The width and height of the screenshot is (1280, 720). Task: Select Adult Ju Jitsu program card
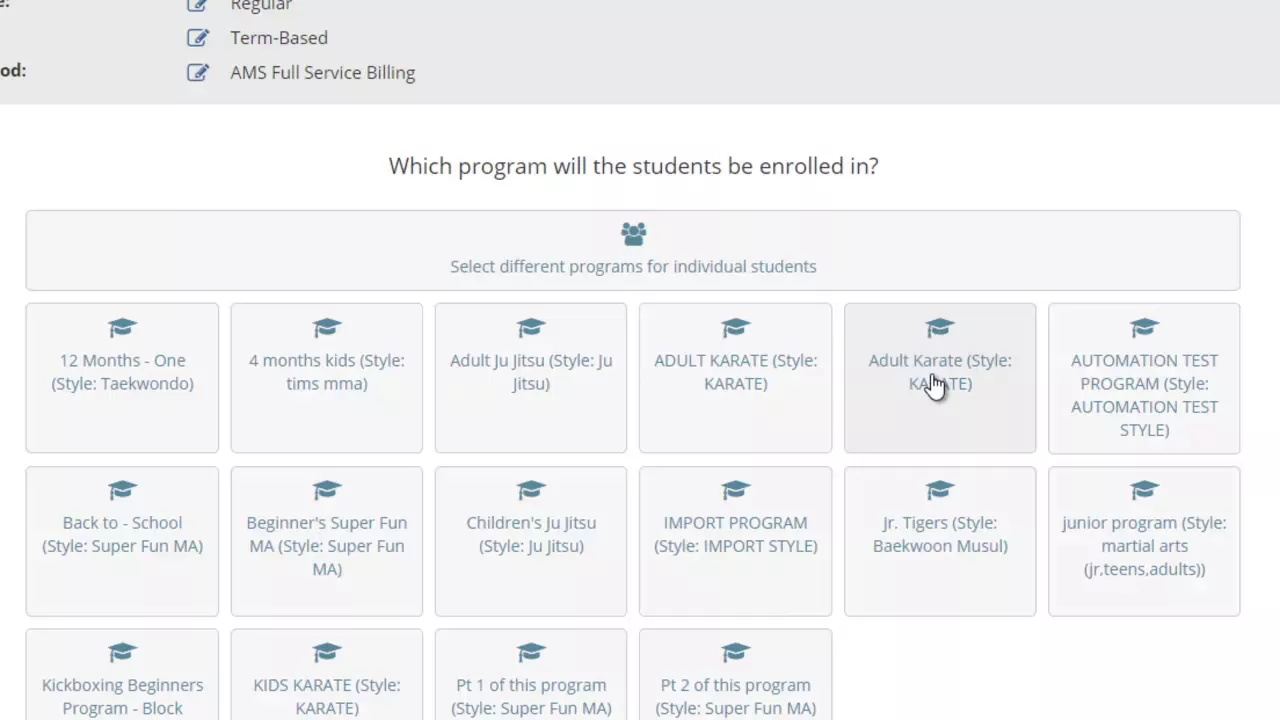531,378
